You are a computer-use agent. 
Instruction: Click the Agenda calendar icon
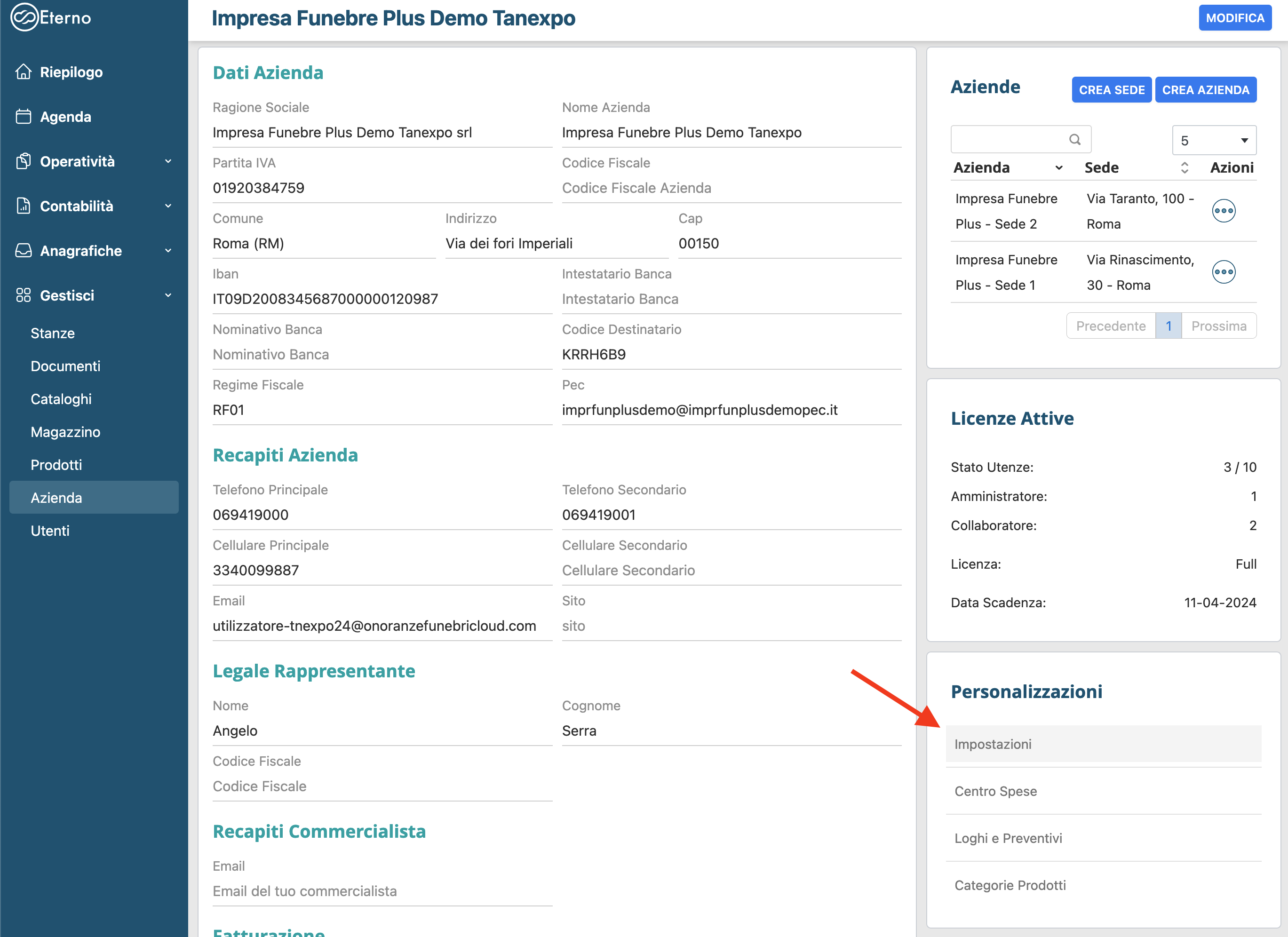coord(23,116)
